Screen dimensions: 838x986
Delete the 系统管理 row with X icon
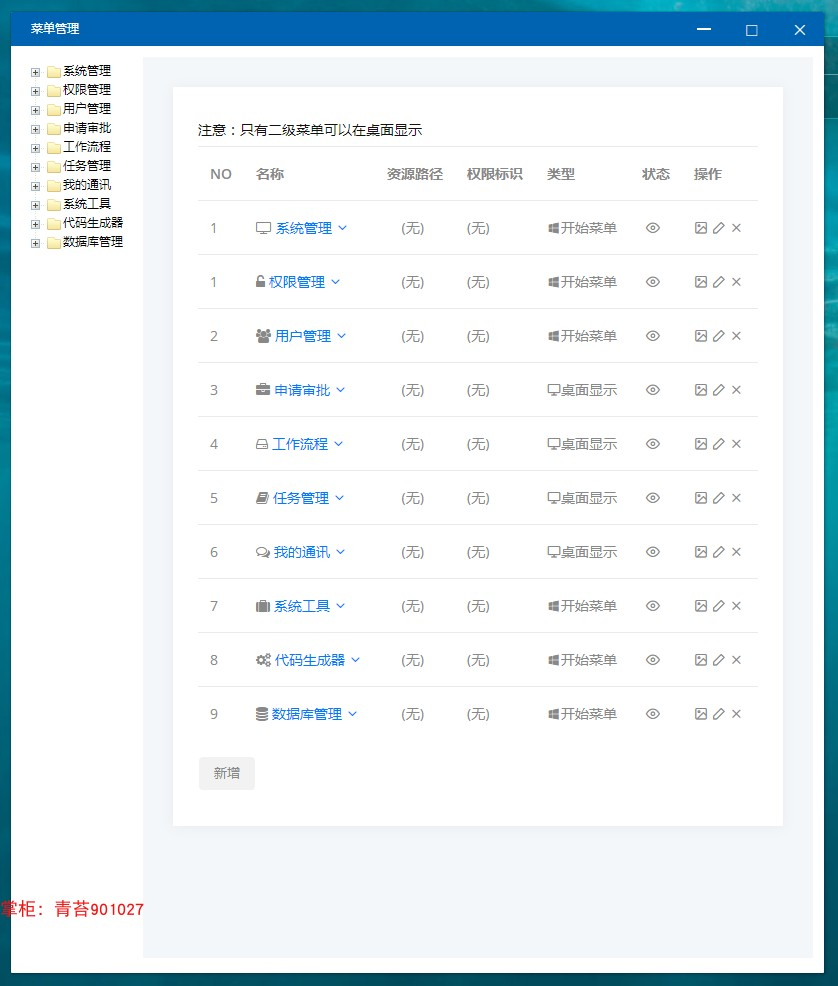[x=736, y=228]
